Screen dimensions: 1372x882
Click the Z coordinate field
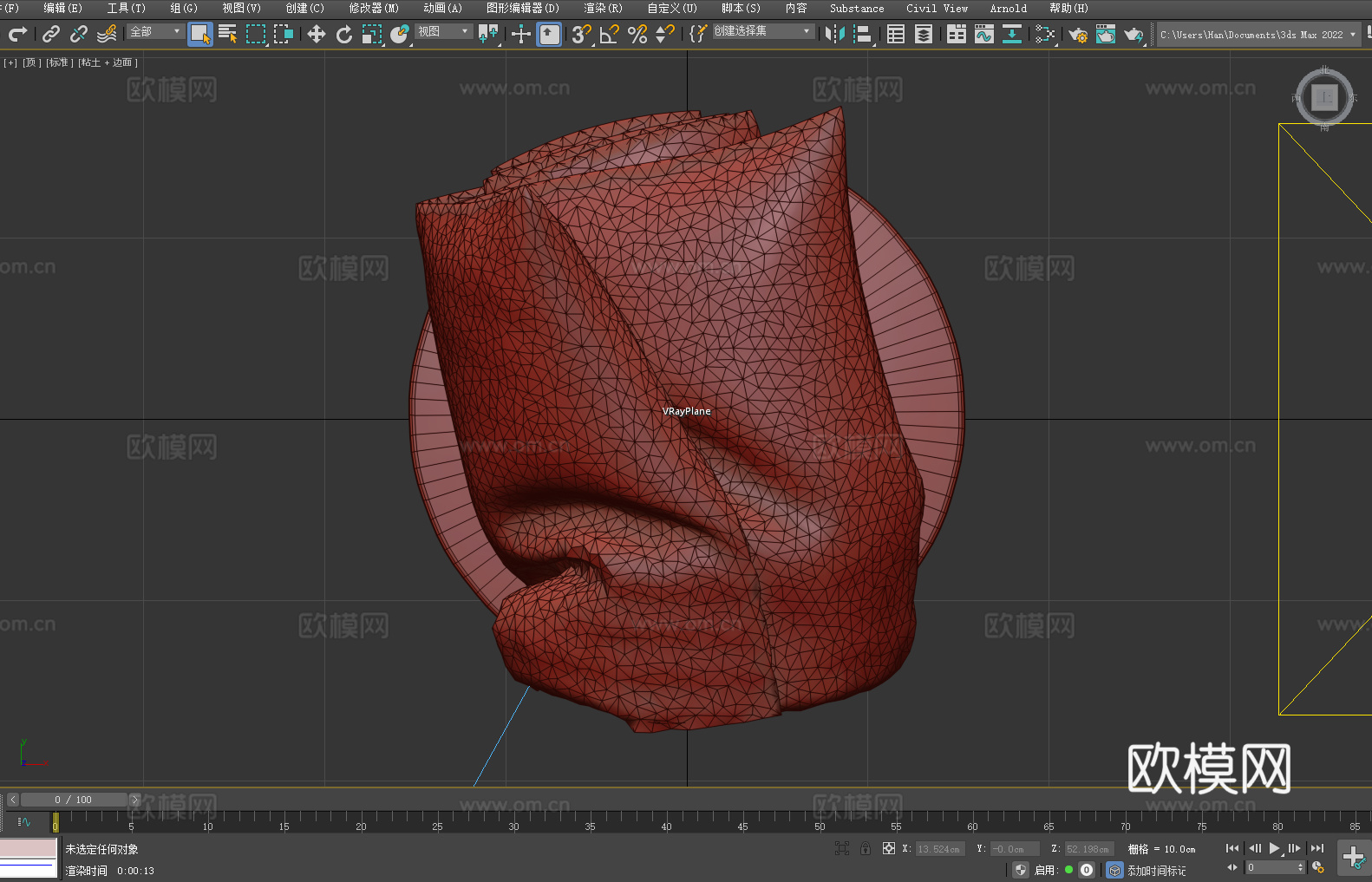point(1089,849)
